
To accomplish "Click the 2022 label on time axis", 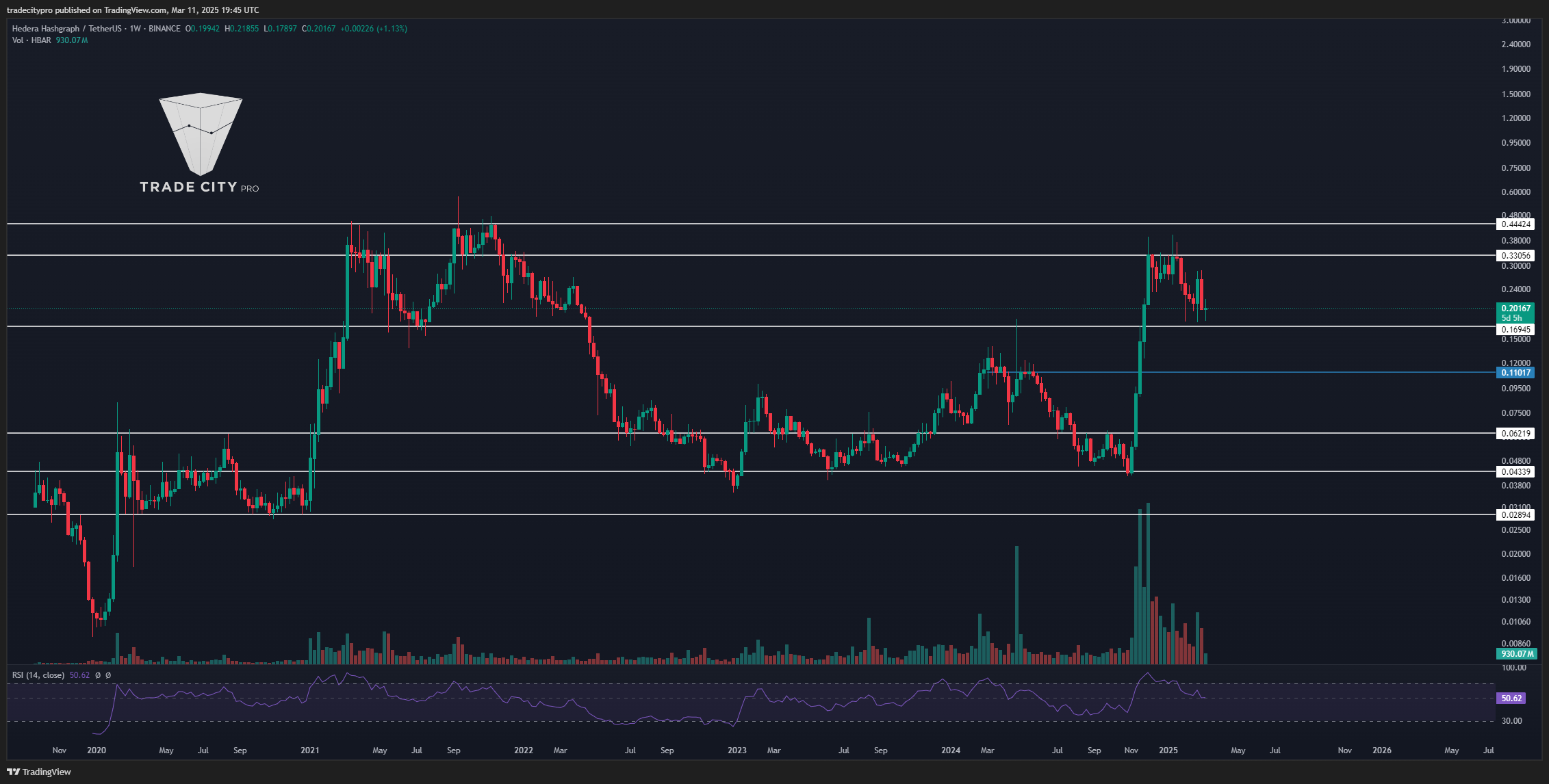I will [524, 750].
